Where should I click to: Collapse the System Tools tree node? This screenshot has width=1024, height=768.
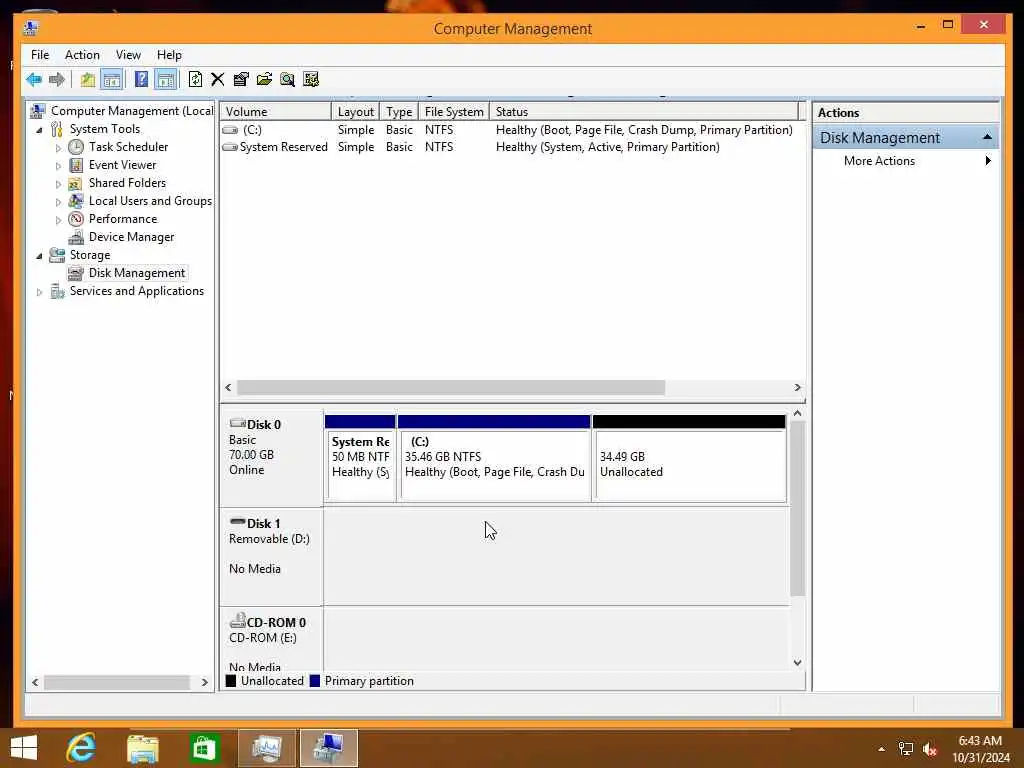39,130
